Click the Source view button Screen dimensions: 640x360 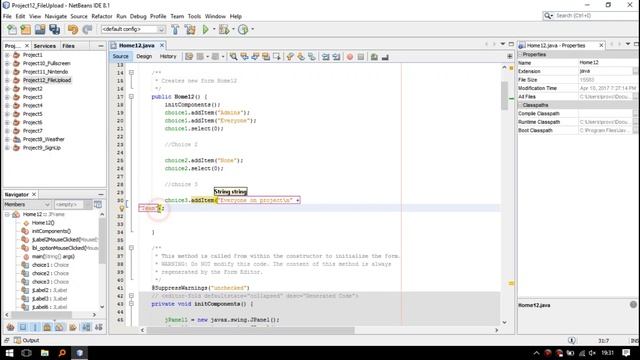[120, 56]
